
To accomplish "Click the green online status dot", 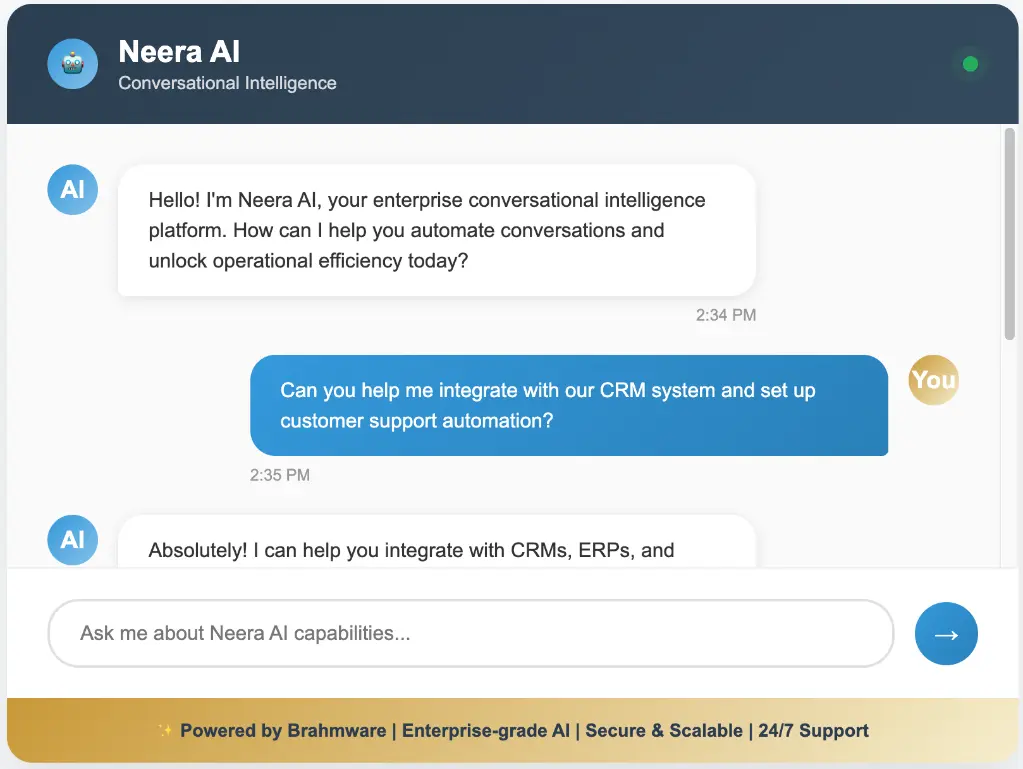I will click(969, 65).
